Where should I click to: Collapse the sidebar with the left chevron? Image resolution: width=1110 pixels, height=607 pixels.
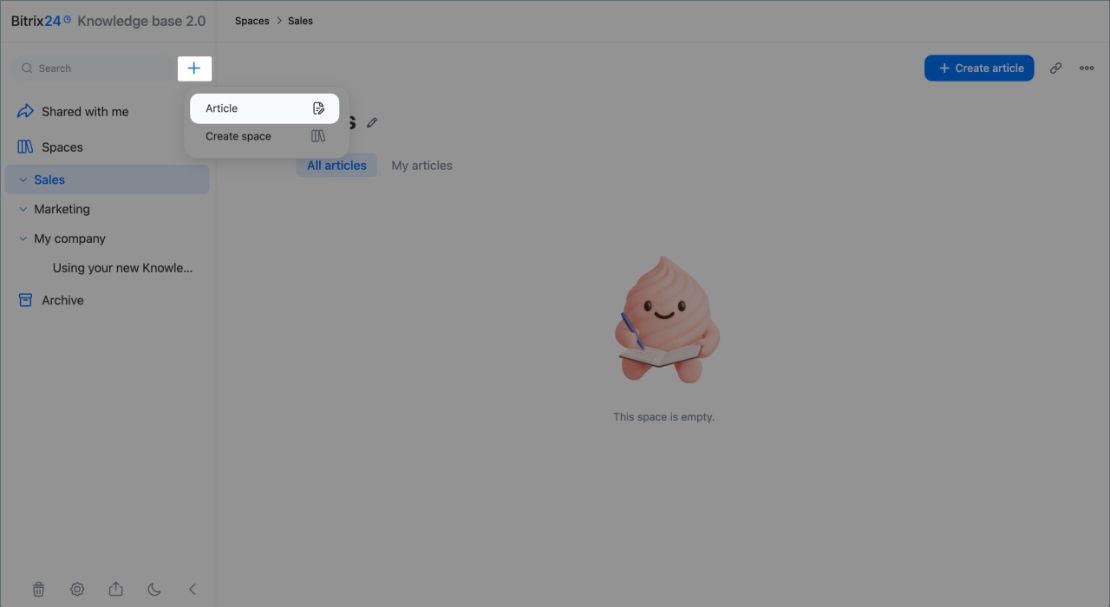coord(192,589)
